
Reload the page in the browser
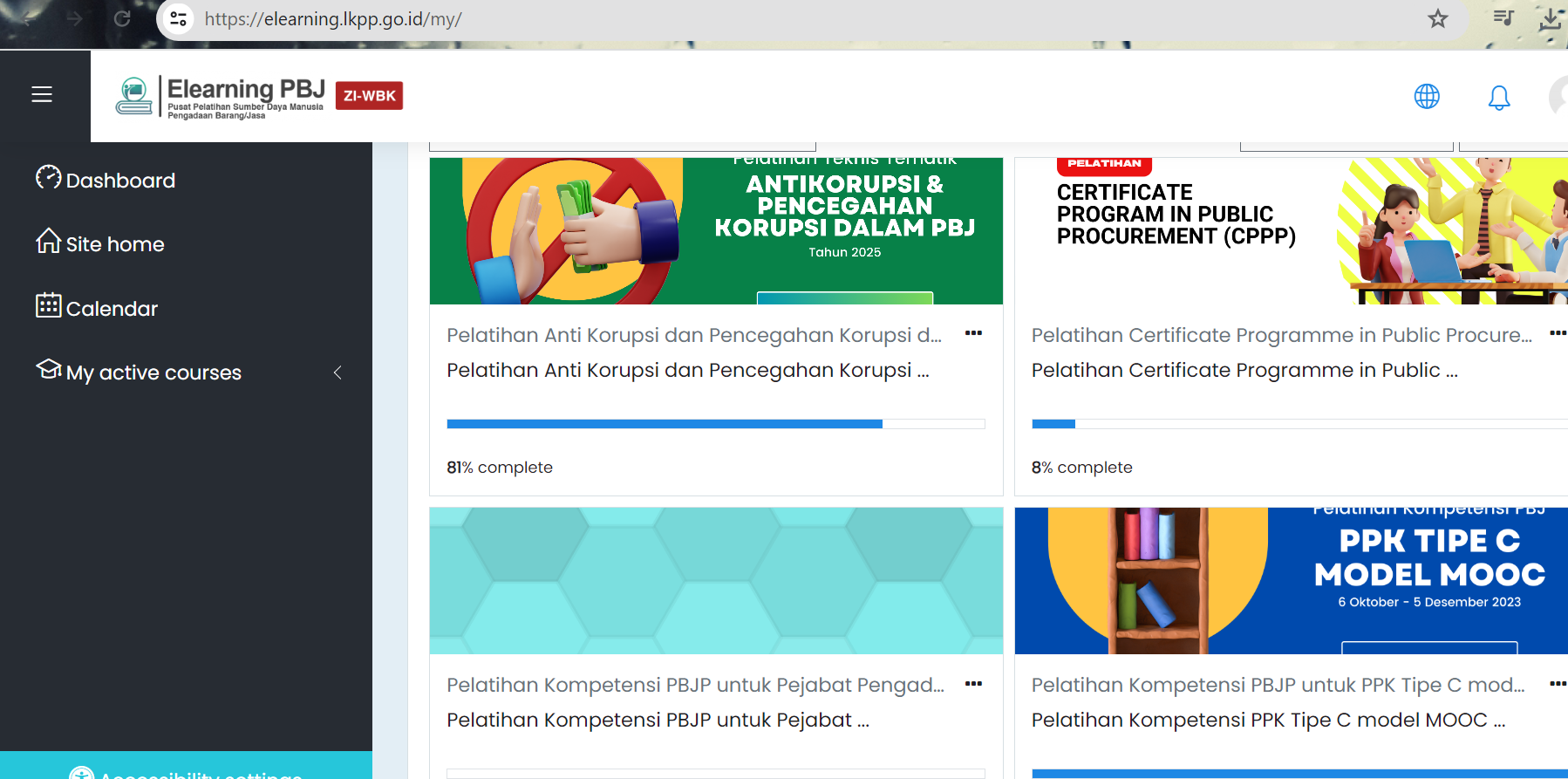[x=122, y=18]
